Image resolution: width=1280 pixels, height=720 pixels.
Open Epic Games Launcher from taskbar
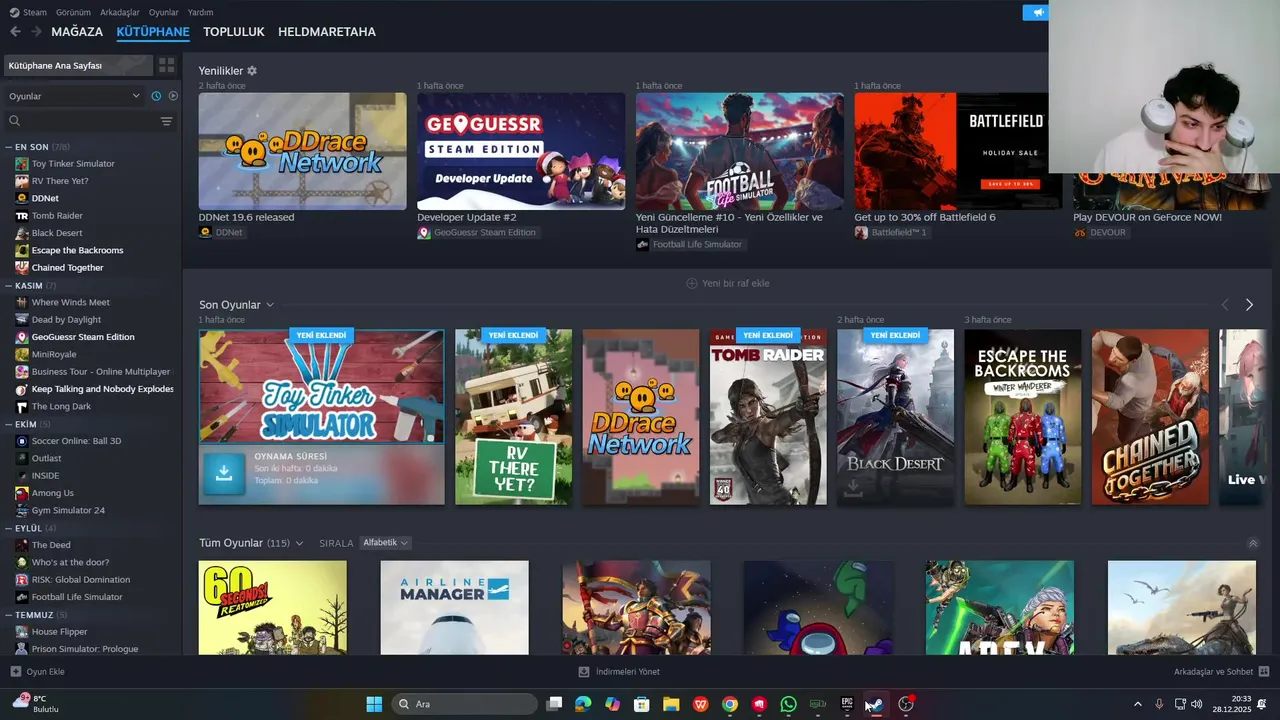847,704
